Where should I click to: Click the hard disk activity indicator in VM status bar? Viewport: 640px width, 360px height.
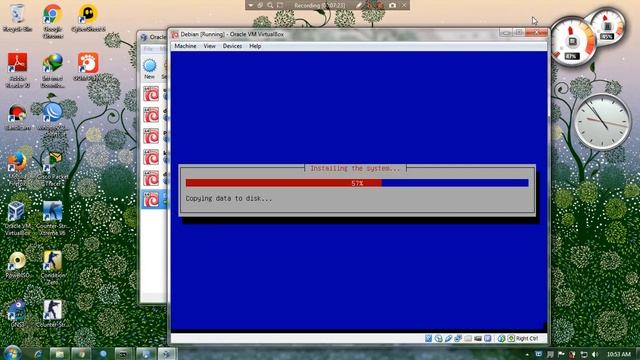(x=428, y=338)
